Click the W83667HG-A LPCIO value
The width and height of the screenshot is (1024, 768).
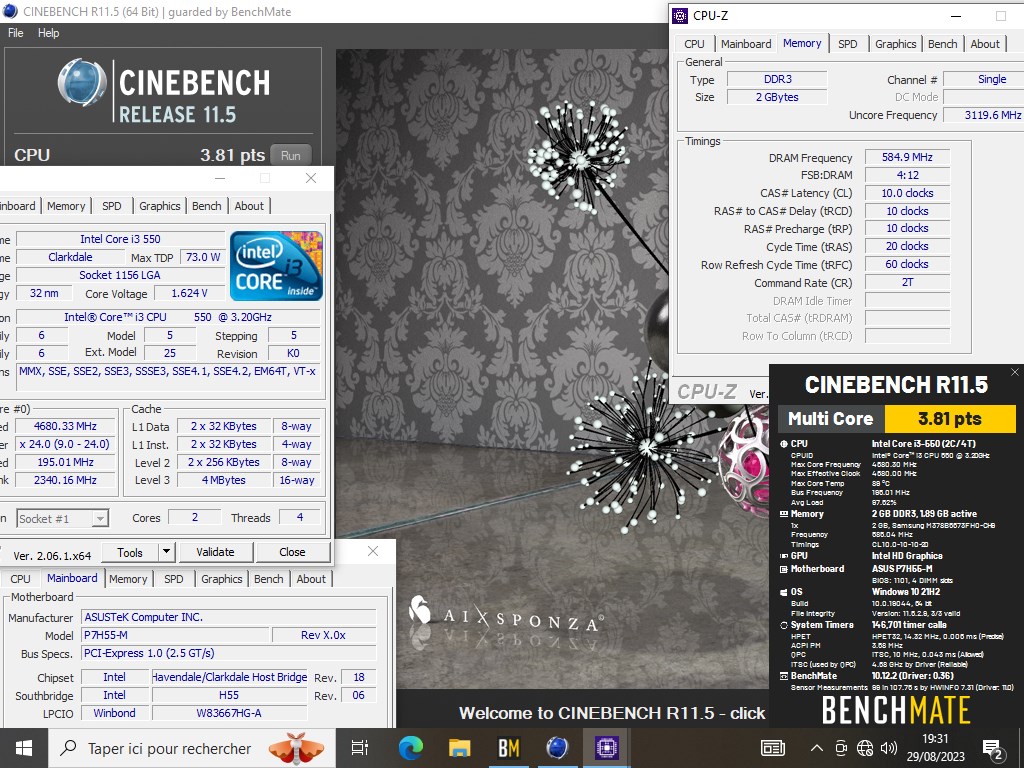tap(229, 713)
